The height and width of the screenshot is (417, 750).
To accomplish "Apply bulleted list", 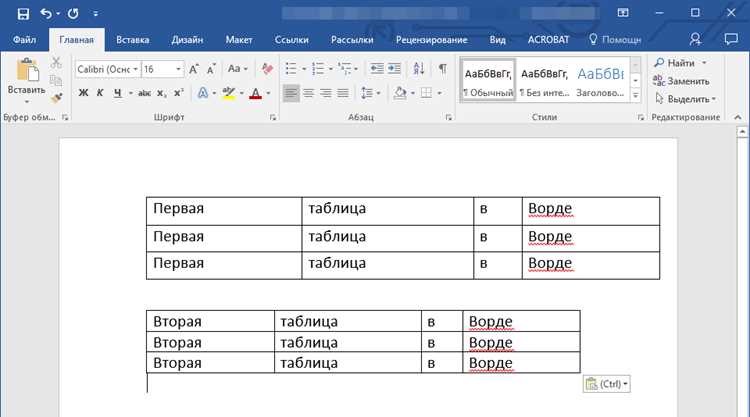I will click(291, 69).
